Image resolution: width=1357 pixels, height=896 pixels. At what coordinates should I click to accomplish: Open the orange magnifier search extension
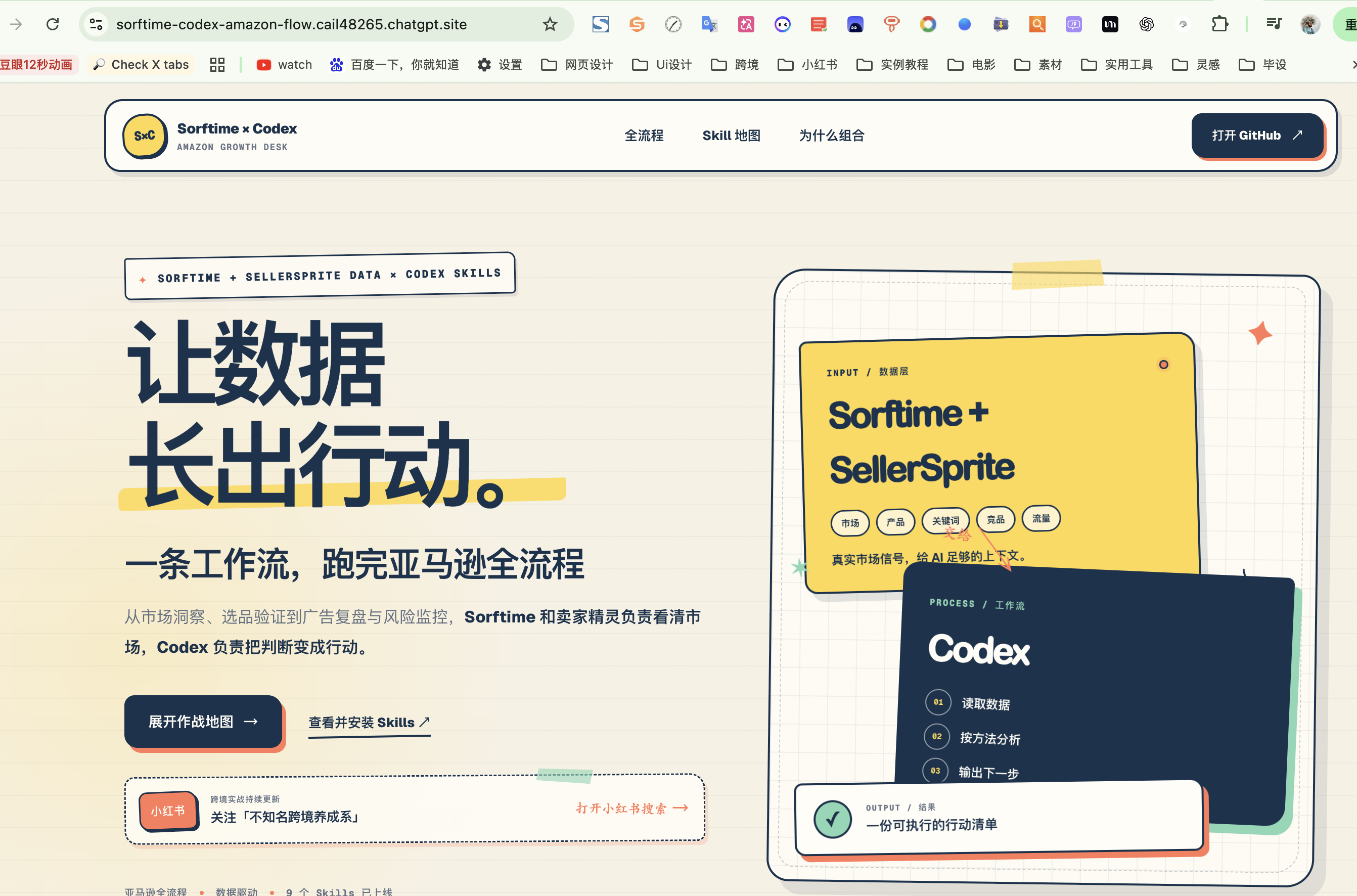(x=1037, y=24)
